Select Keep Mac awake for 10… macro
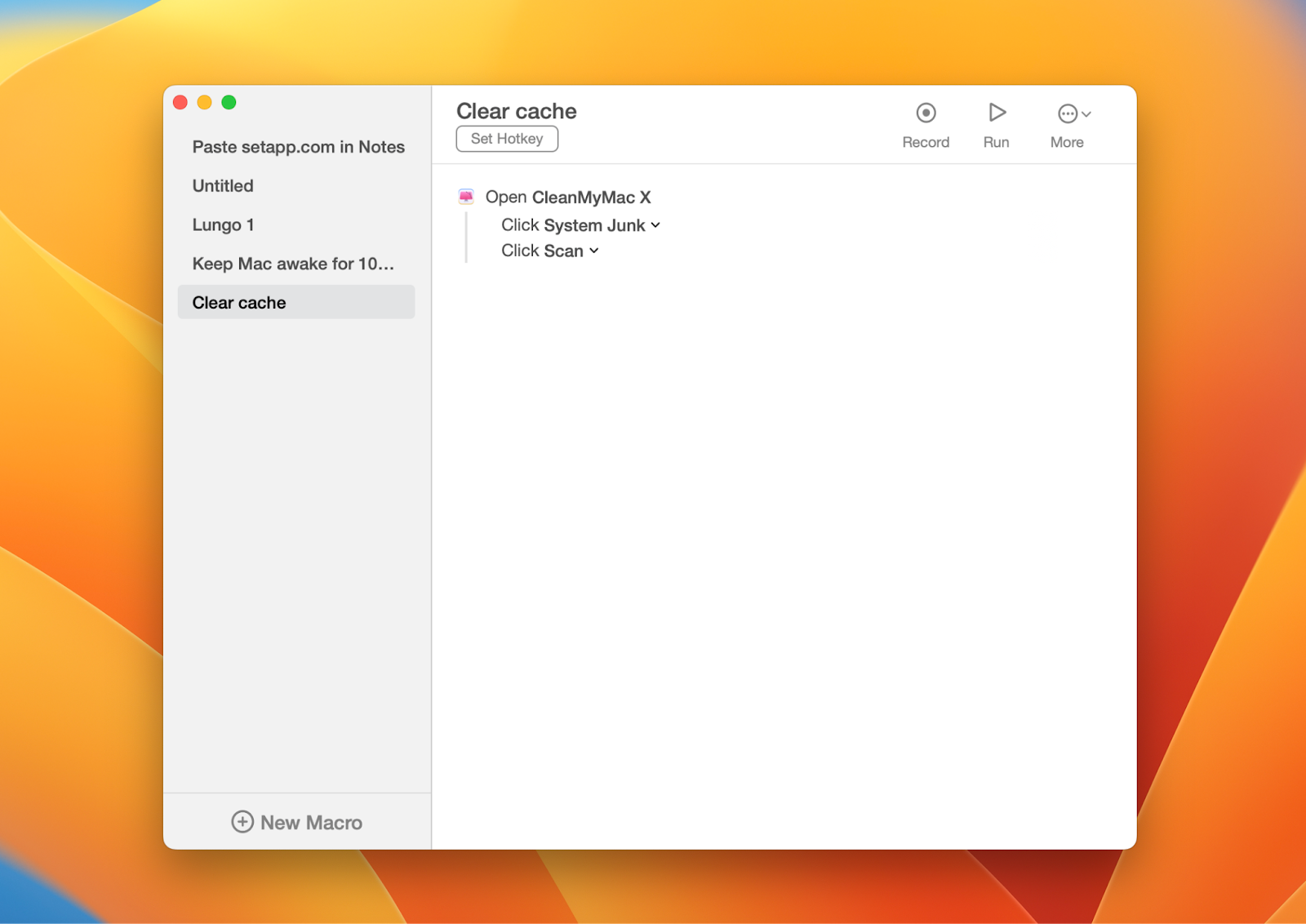 tap(296, 264)
